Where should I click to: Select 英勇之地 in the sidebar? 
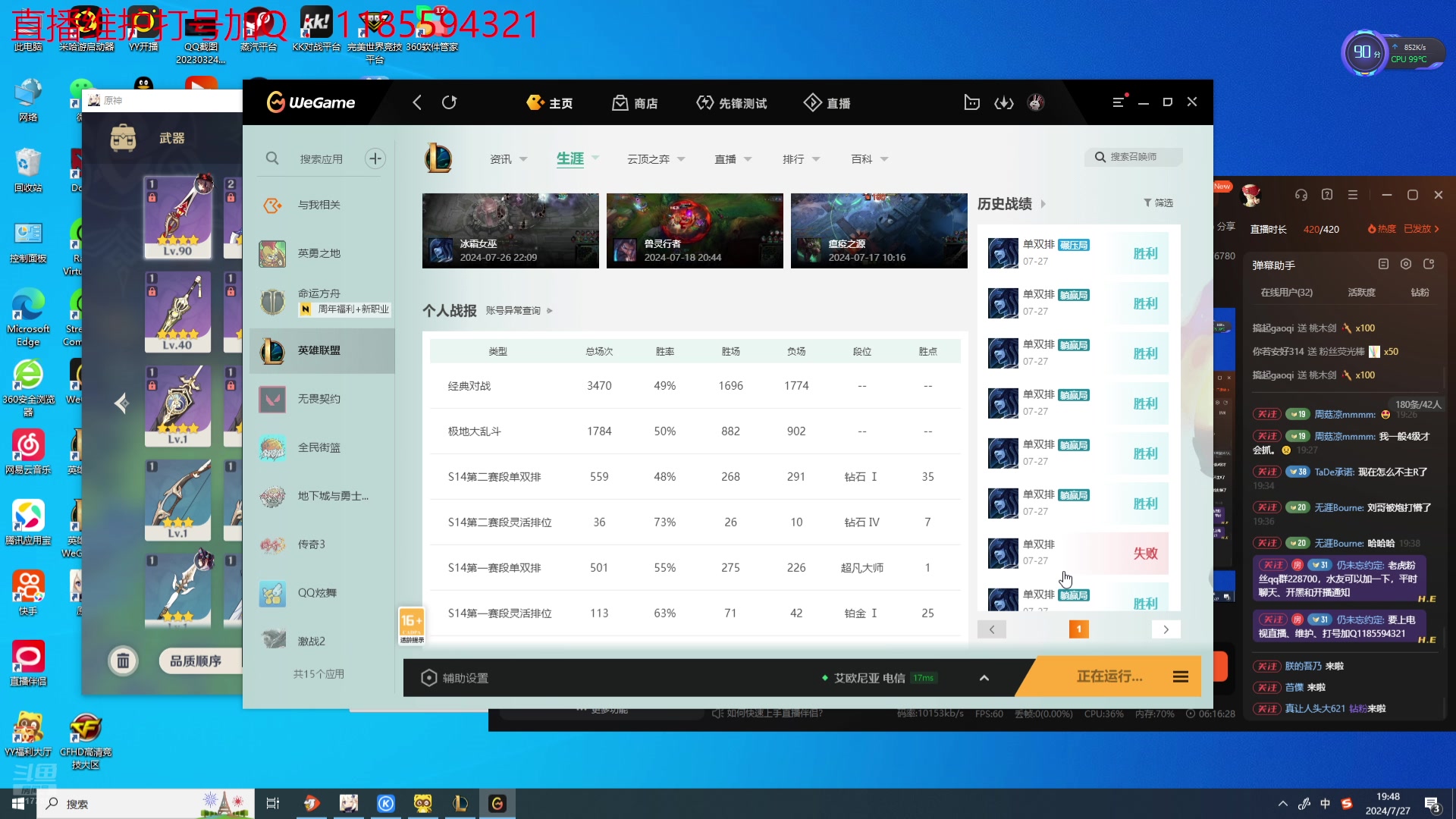point(322,253)
